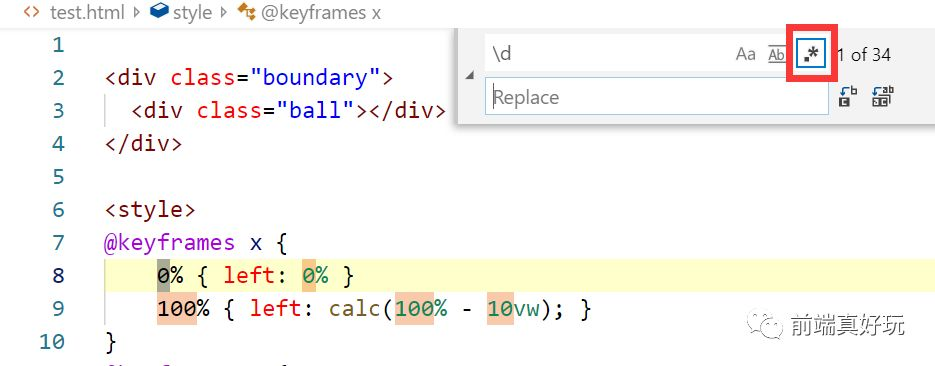This screenshot has height=366, width=935.
Task: Click the orange symbol icon before @keyframes
Action: click(246, 11)
